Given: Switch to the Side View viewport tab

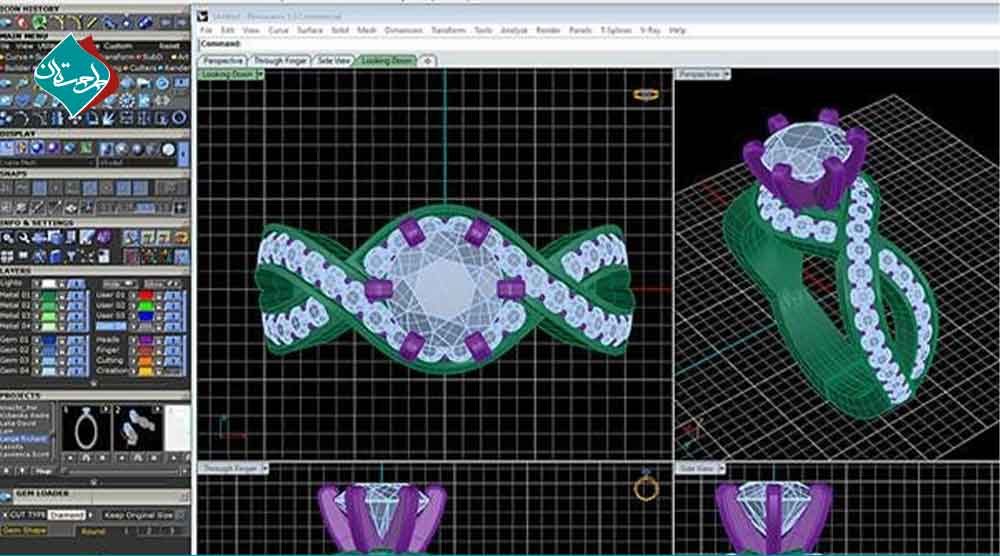Looking at the screenshot, I should click(334, 61).
